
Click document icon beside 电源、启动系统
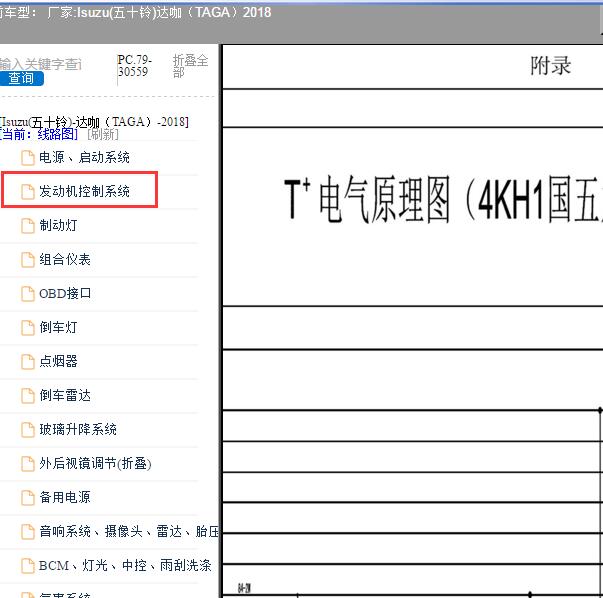click(27, 158)
